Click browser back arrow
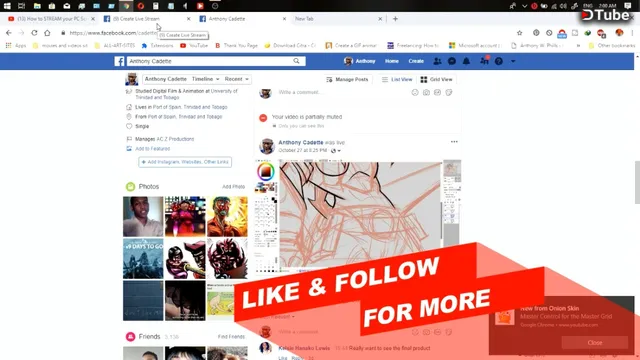Screen dimensions: 640x360 click(9, 33)
